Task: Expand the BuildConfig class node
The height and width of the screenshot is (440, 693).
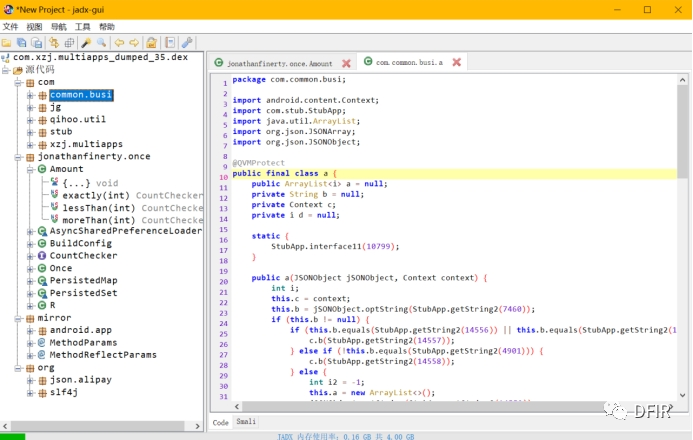Action: tap(30, 243)
